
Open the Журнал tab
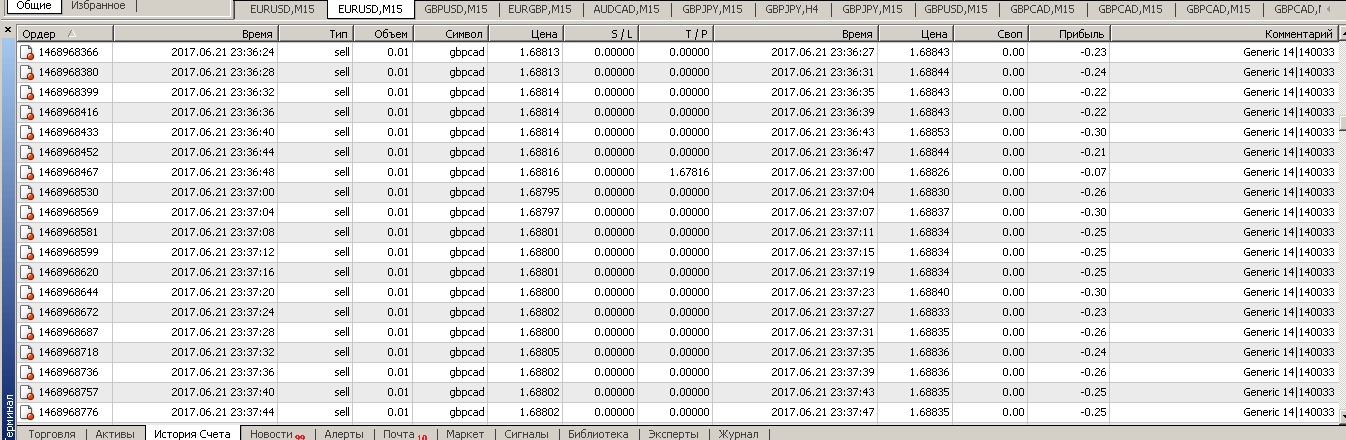pyautogui.click(x=737, y=434)
